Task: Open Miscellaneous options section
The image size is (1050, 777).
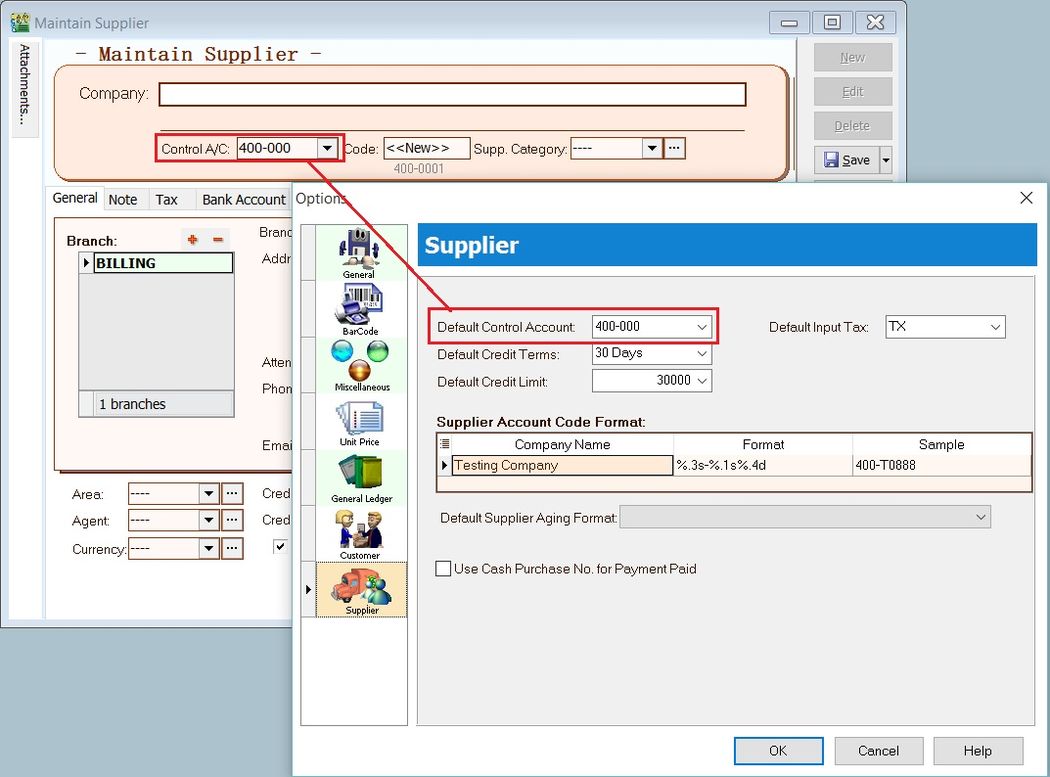Action: pyautogui.click(x=361, y=364)
